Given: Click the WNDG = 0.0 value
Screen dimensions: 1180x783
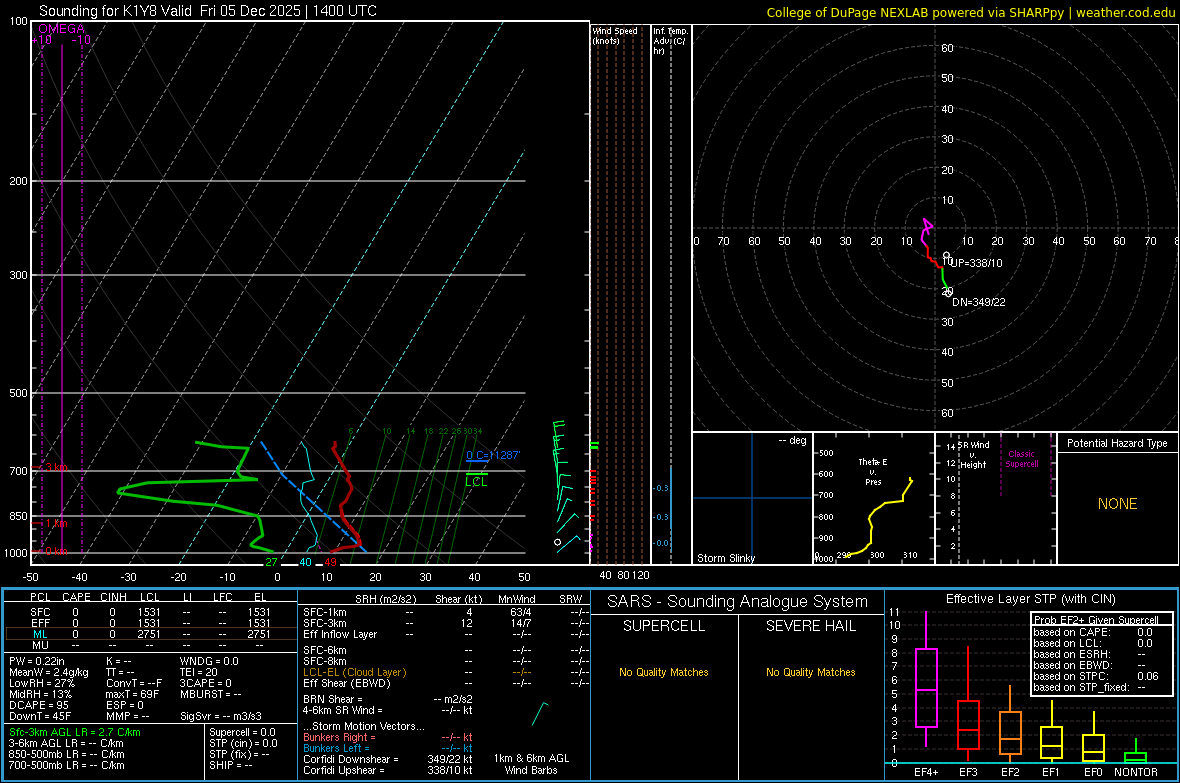Looking at the screenshot, I should (209, 661).
